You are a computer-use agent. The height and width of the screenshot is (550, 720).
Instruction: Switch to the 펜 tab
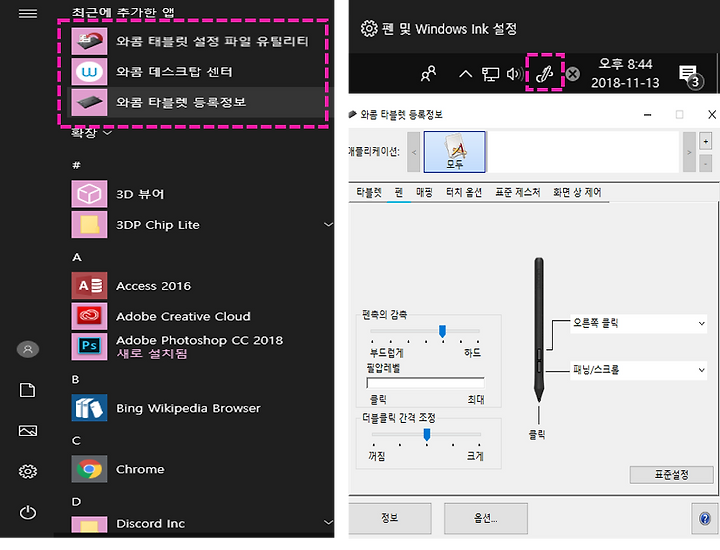(399, 192)
